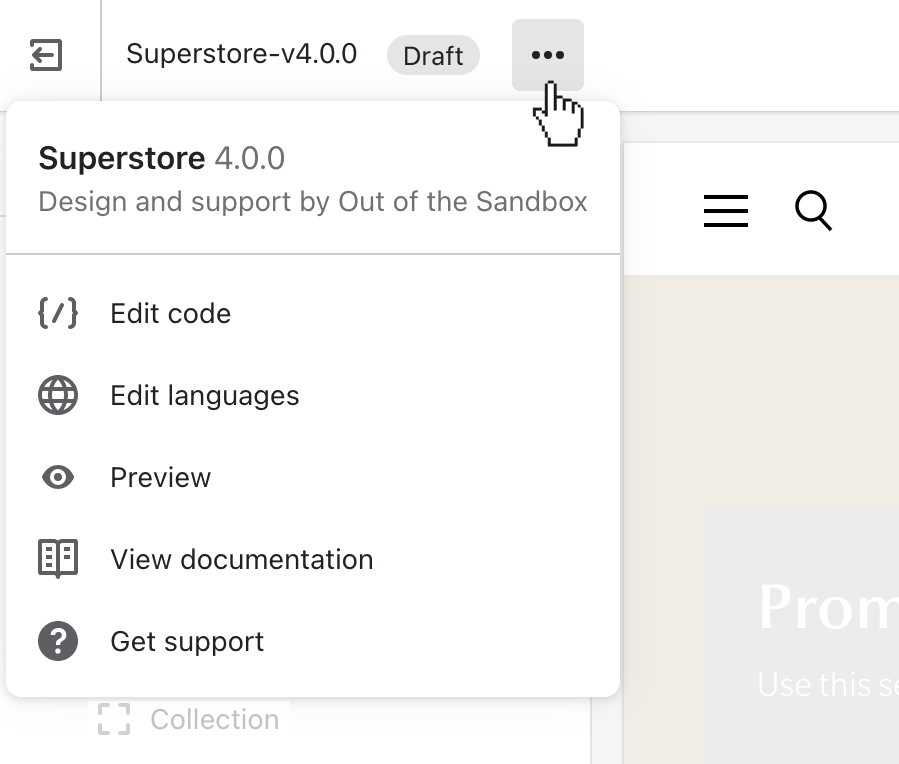899x764 pixels.
Task: Click the curly braces Edit code icon
Action: 58,313
